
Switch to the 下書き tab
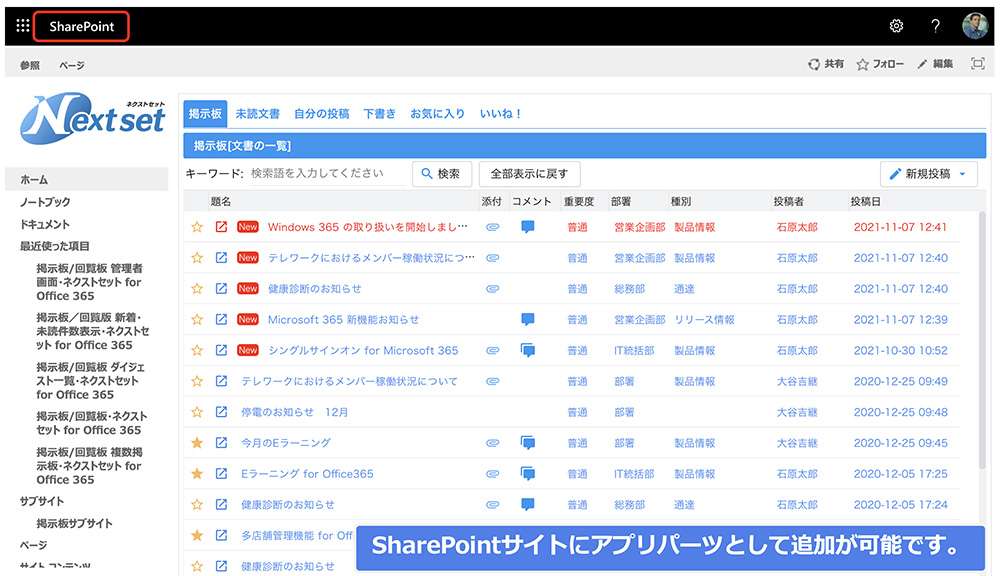pyautogui.click(x=379, y=114)
